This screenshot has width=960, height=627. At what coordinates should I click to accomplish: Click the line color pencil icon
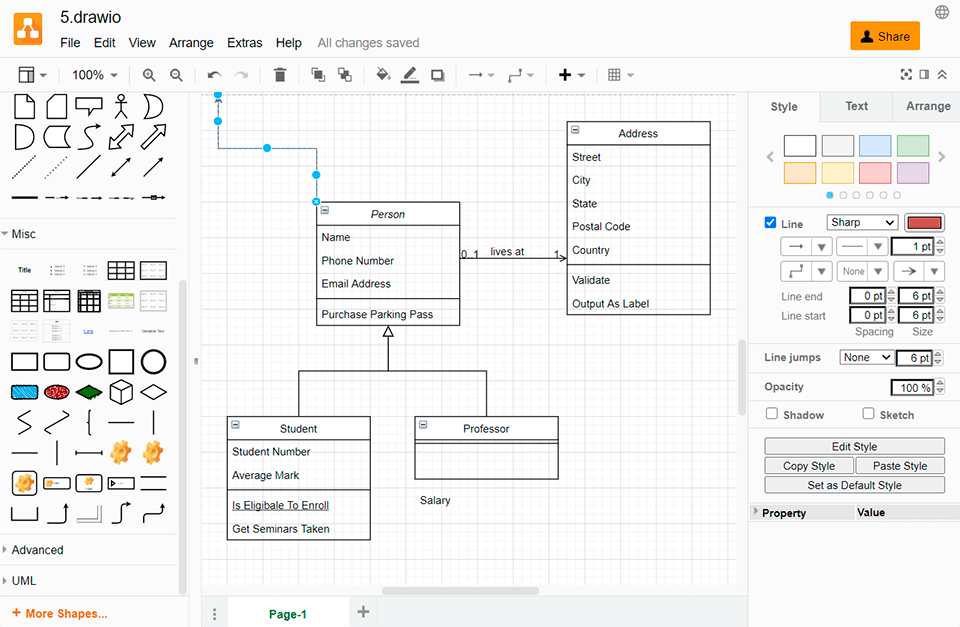[410, 75]
